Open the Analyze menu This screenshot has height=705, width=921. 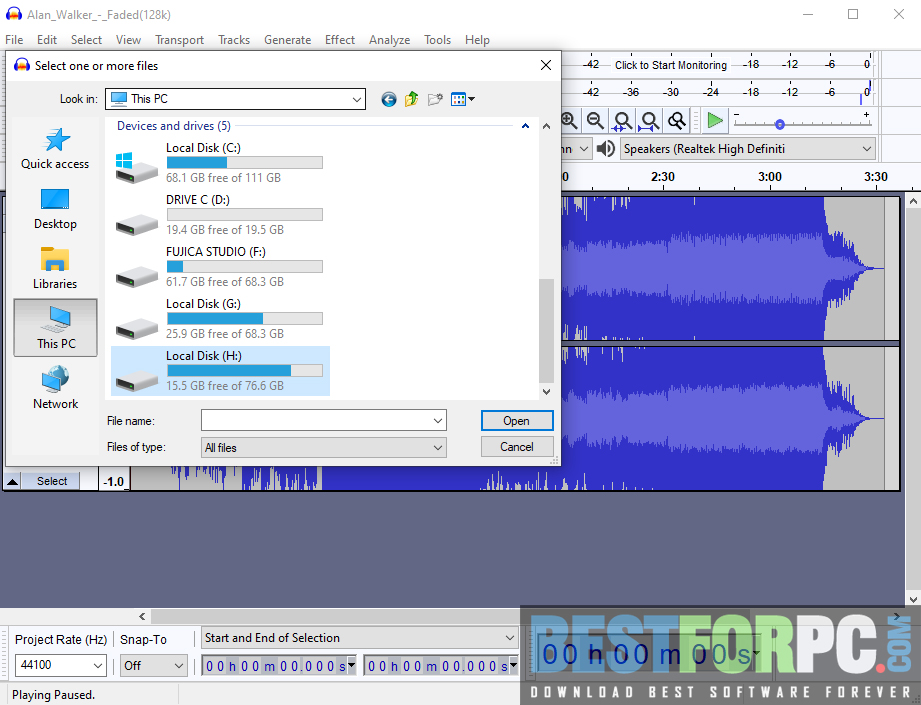click(x=389, y=40)
